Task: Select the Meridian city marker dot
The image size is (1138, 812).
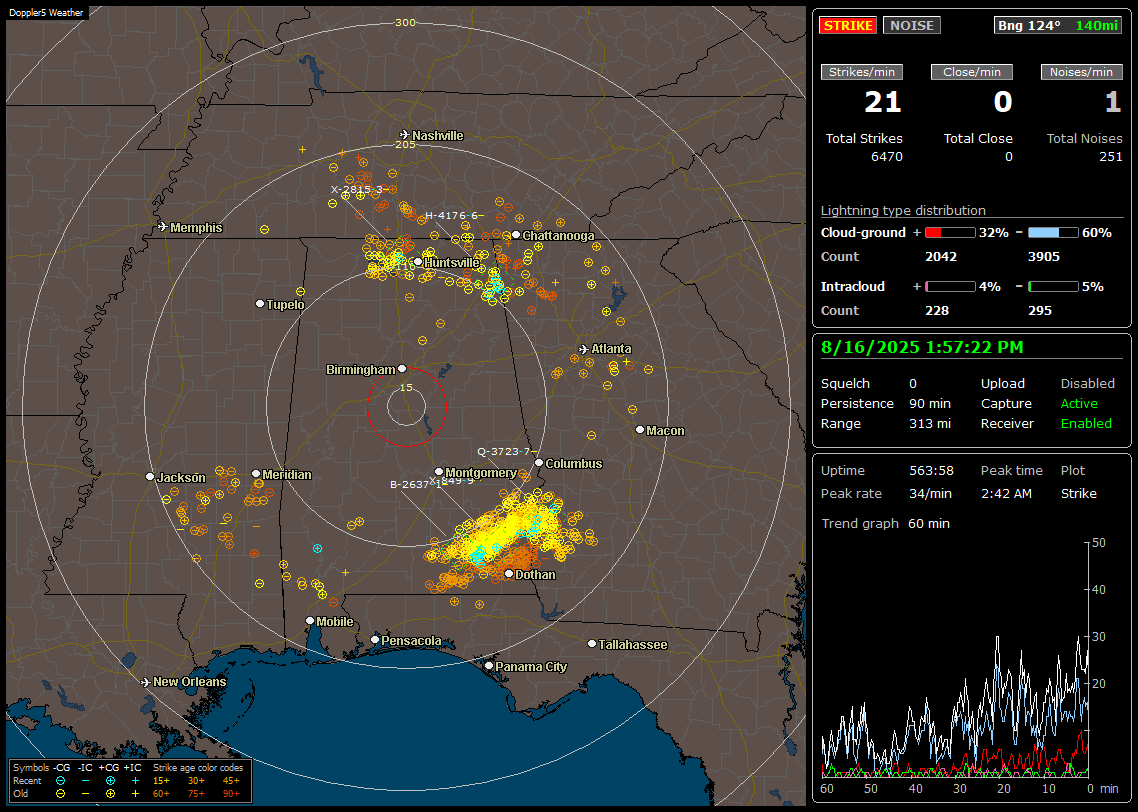Action: tap(255, 474)
